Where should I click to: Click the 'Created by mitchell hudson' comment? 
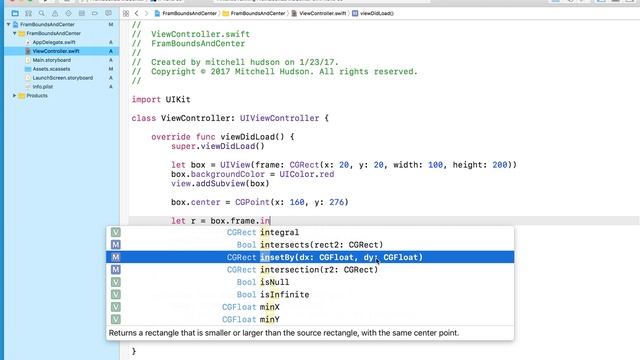[235, 62]
